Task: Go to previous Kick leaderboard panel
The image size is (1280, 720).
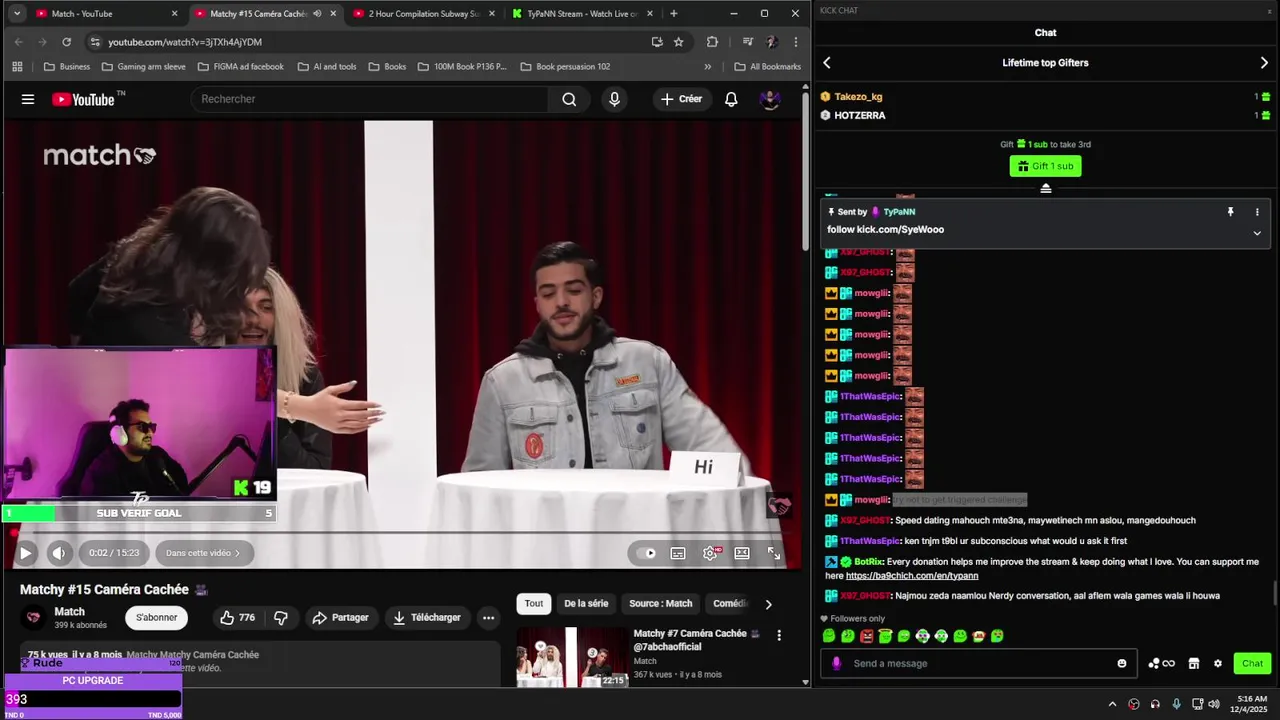Action: click(827, 63)
